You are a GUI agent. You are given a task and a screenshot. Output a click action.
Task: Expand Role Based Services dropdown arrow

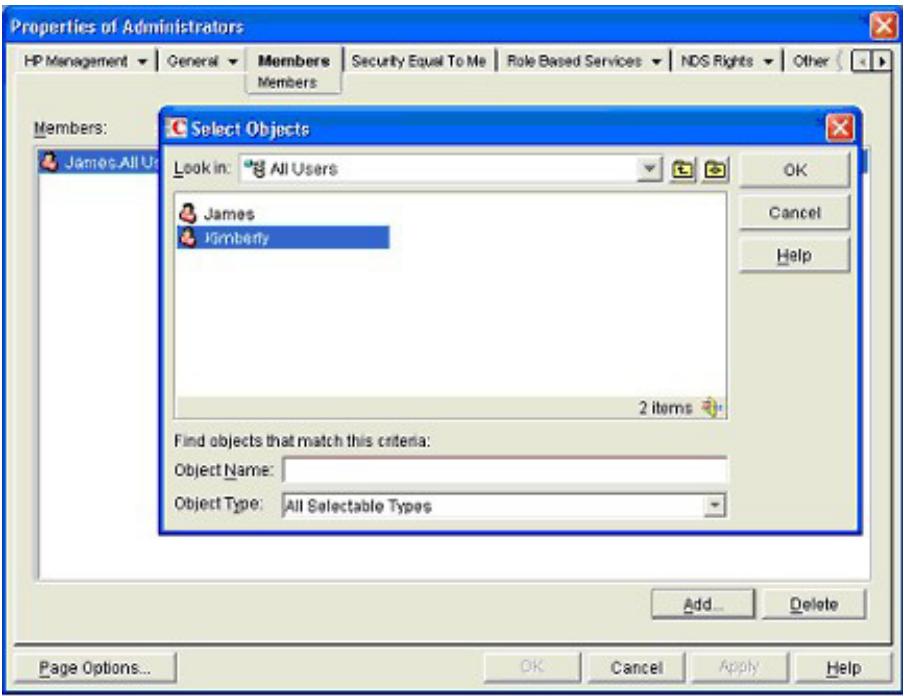click(656, 61)
